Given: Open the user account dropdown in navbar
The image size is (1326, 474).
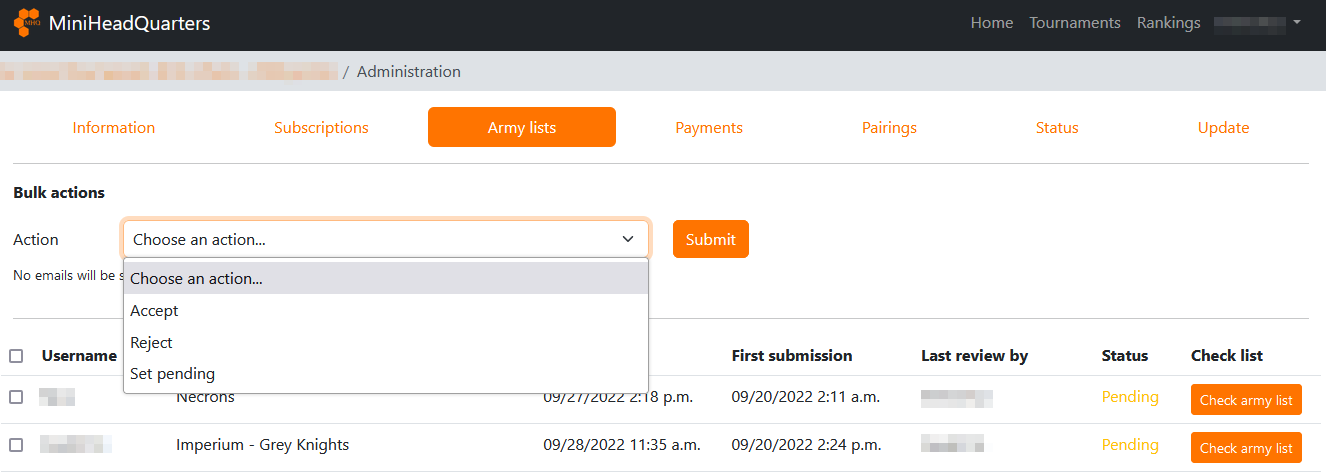Looking at the screenshot, I should (1258, 23).
